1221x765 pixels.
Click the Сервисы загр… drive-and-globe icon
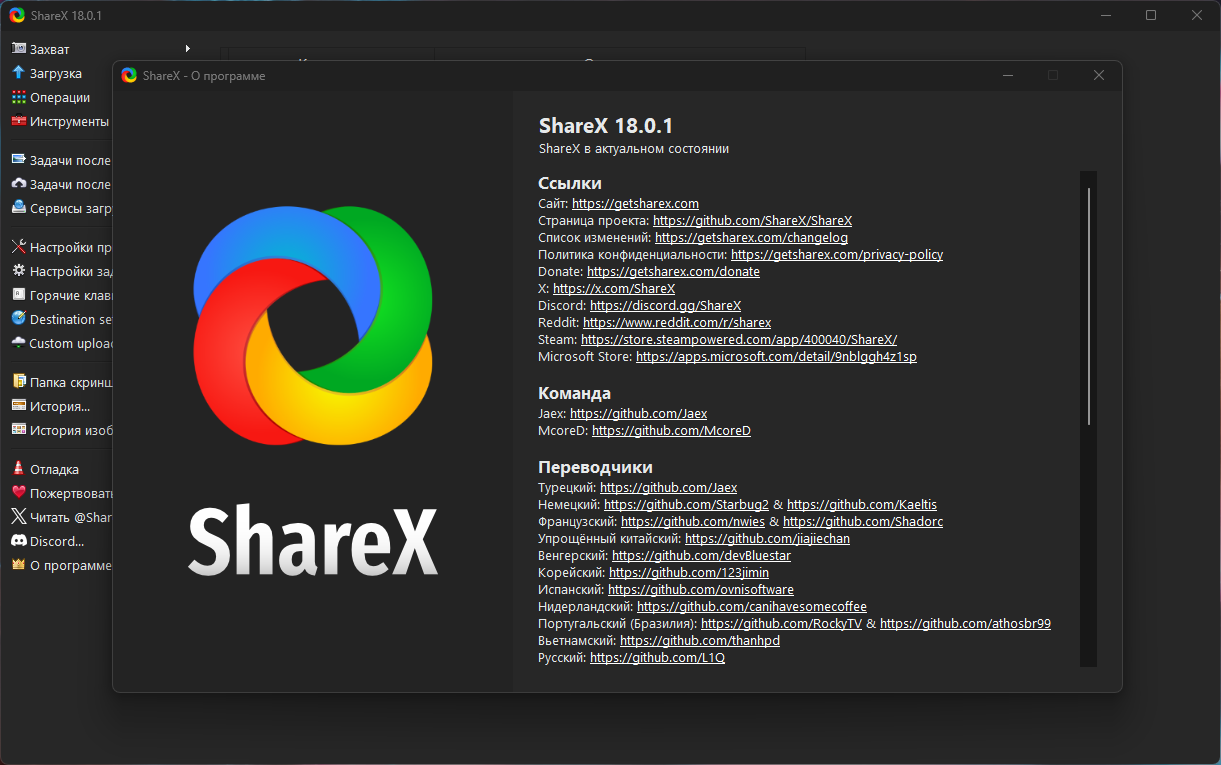[x=18, y=208]
